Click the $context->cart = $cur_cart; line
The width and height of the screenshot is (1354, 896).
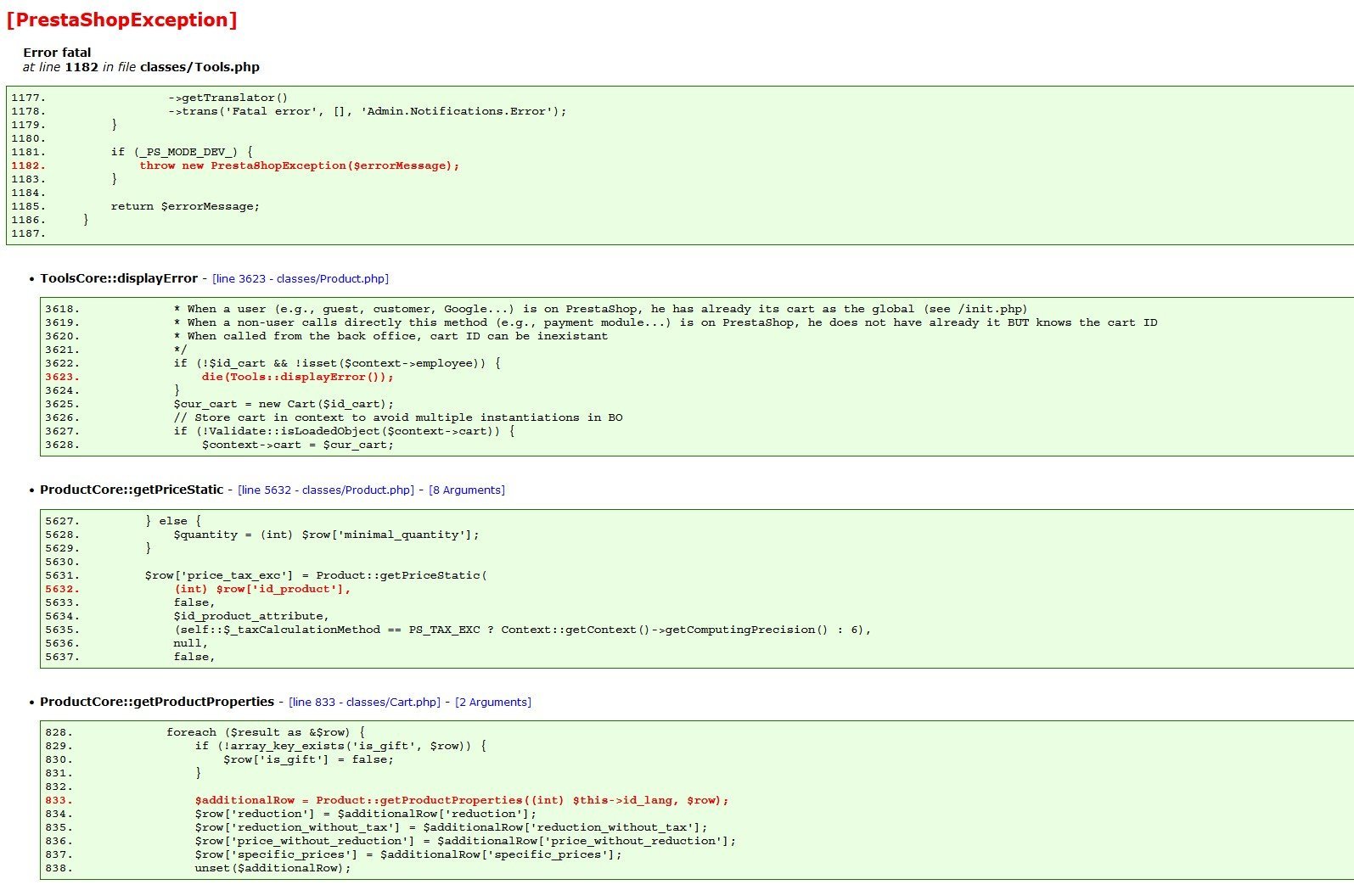tap(298, 445)
